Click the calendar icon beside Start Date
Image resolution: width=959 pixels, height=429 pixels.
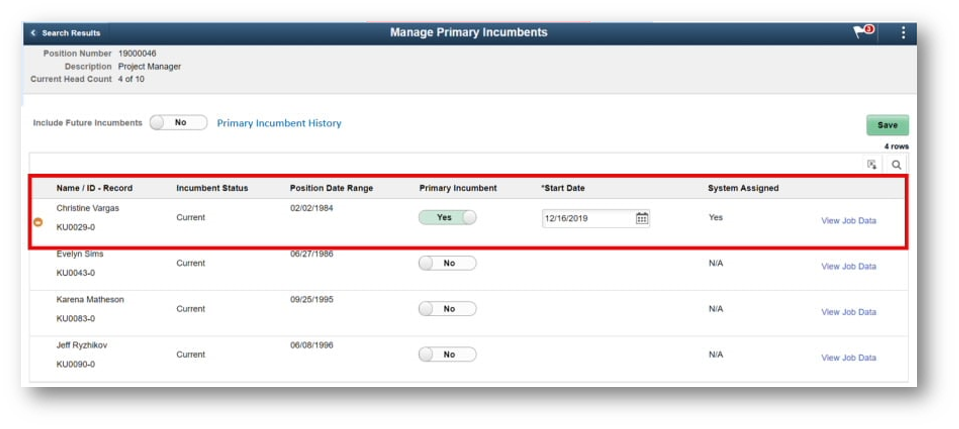642,218
